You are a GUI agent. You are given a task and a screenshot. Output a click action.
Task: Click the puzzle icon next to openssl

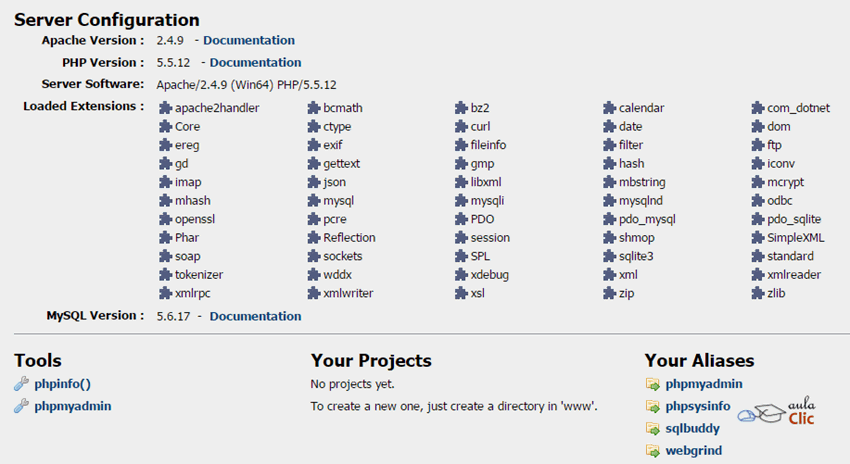click(x=166, y=219)
